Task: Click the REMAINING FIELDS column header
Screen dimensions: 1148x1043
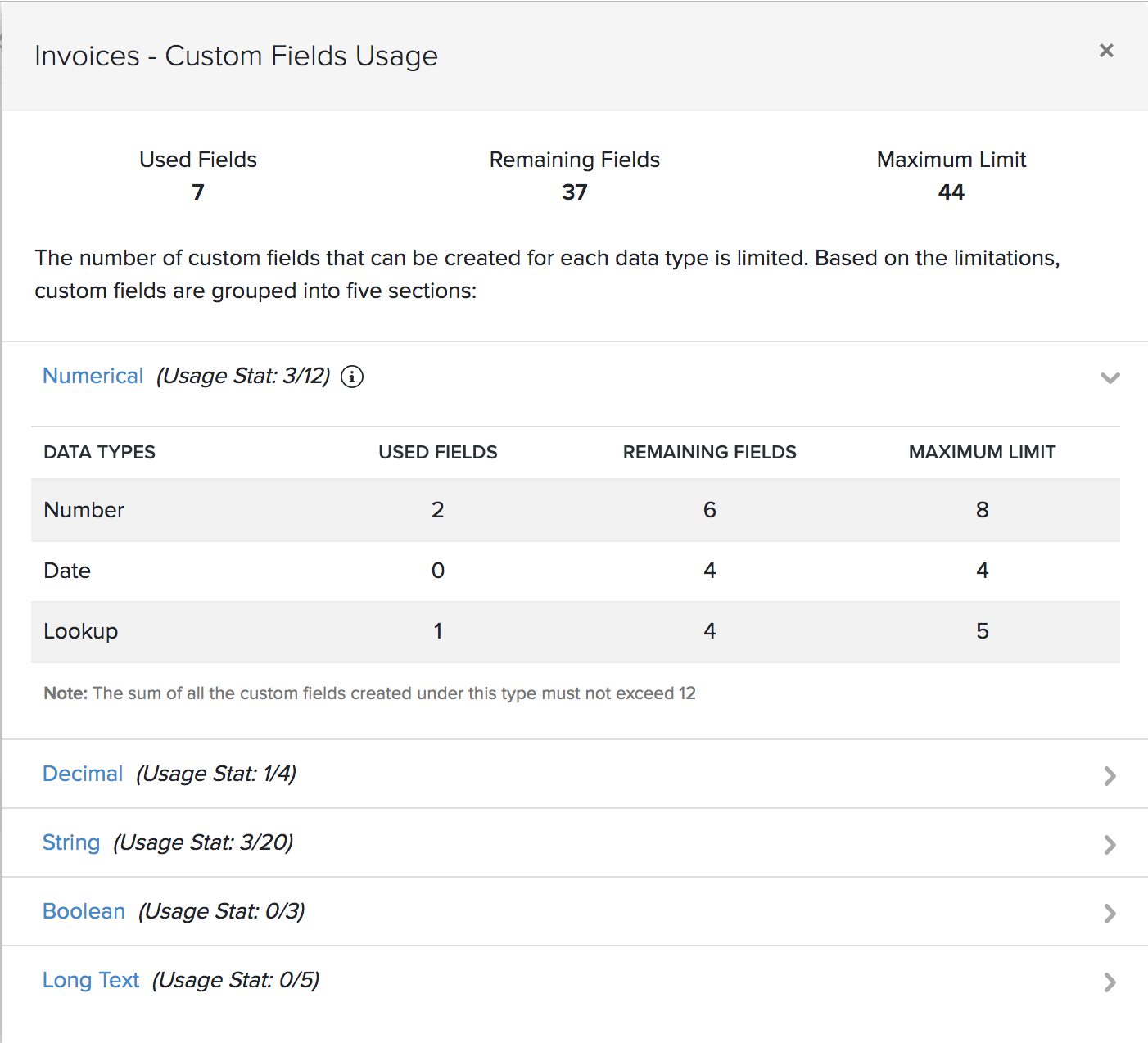Action: click(709, 452)
